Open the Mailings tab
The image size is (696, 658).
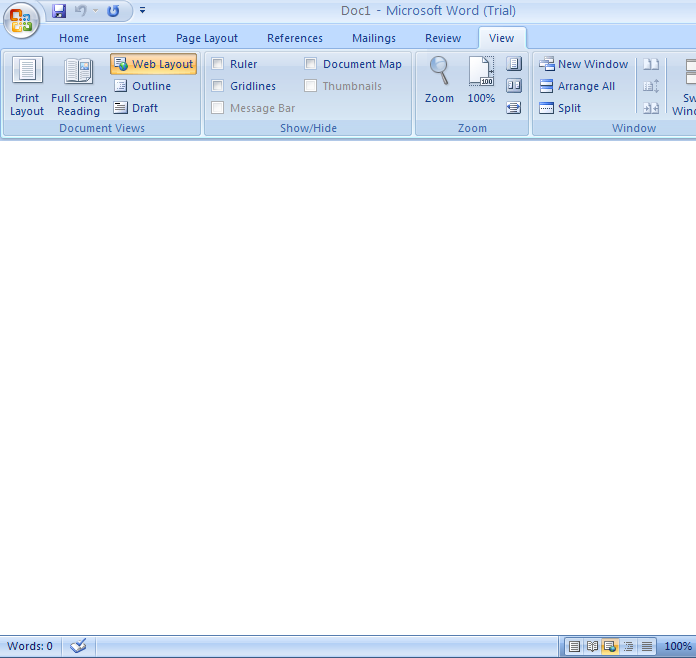coord(374,38)
